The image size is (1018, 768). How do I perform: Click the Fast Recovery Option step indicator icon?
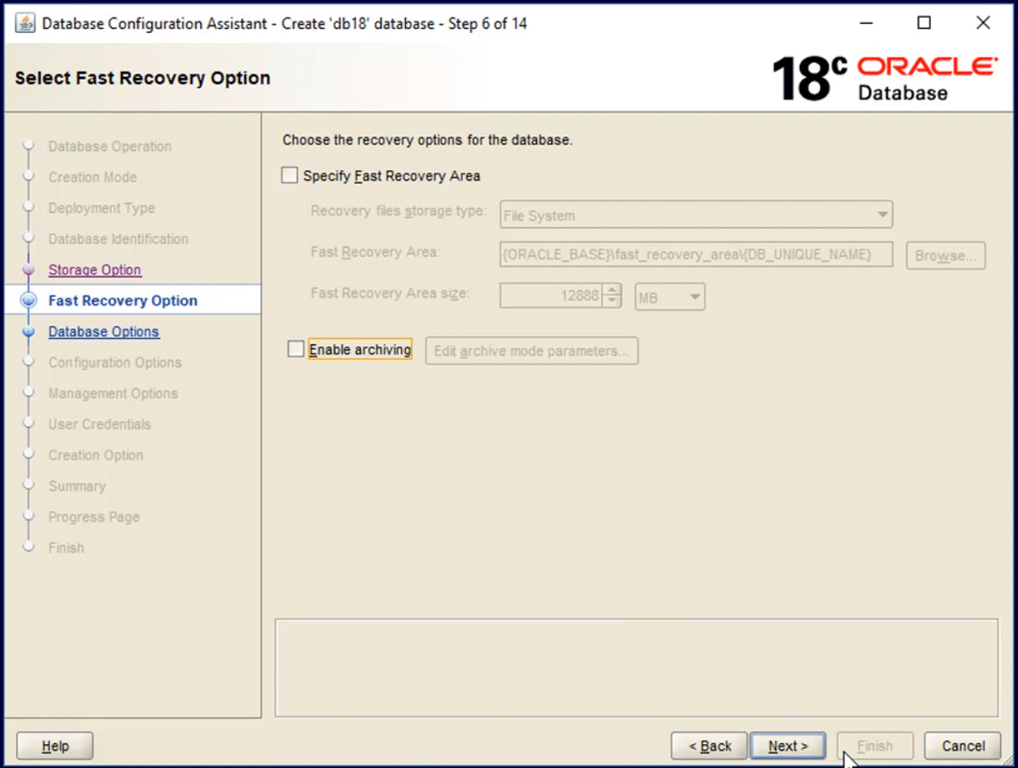[x=29, y=301]
